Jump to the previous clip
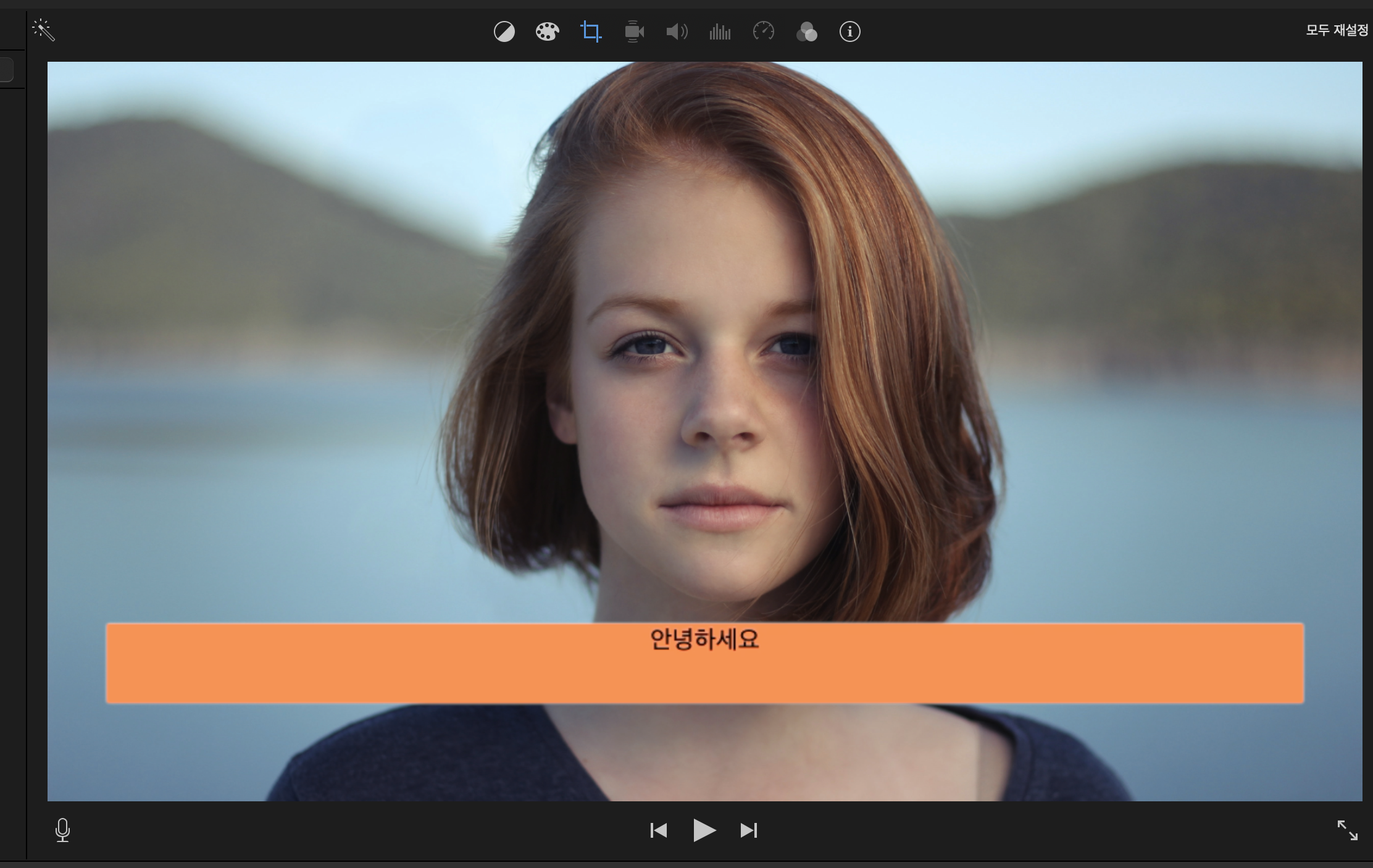1373x868 pixels. [659, 830]
